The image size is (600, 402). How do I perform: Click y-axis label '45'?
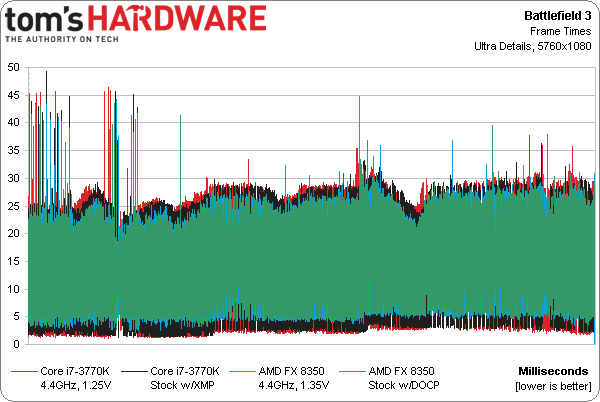tap(13, 95)
